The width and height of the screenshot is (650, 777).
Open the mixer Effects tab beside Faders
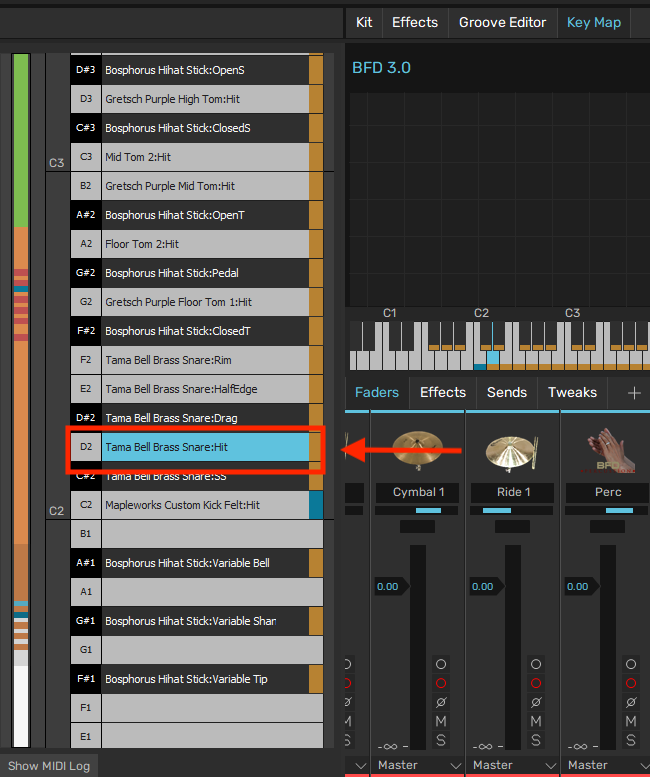[443, 392]
